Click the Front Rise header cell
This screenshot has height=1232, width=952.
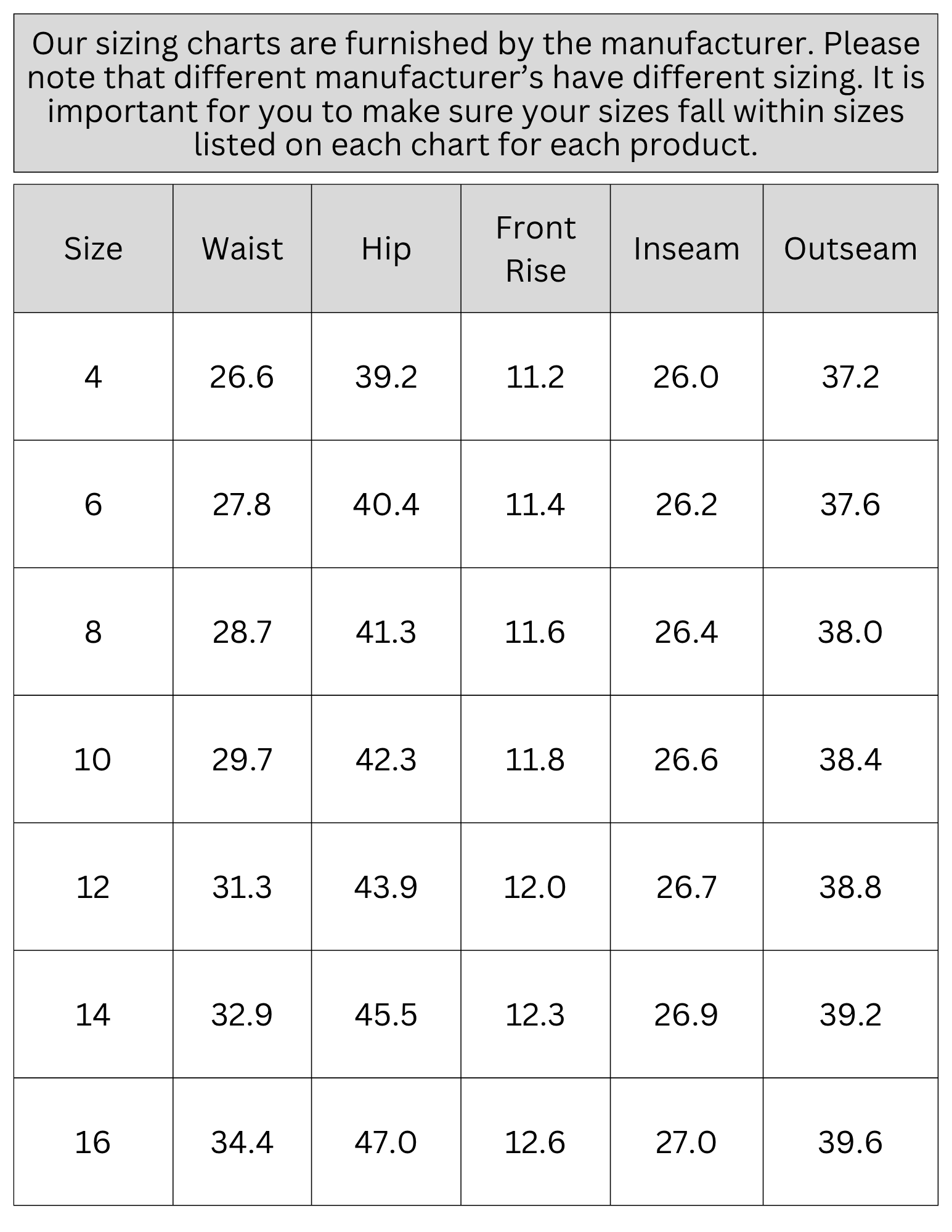point(535,248)
